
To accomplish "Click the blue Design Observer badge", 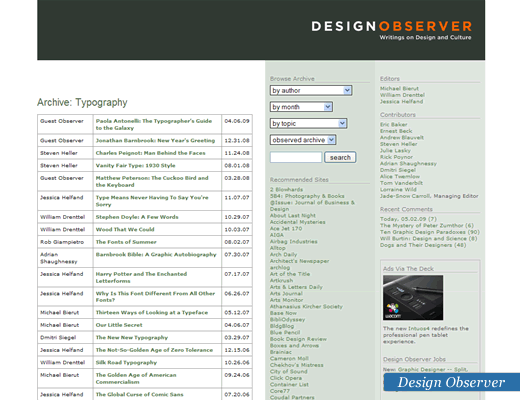I will tap(452, 382).
